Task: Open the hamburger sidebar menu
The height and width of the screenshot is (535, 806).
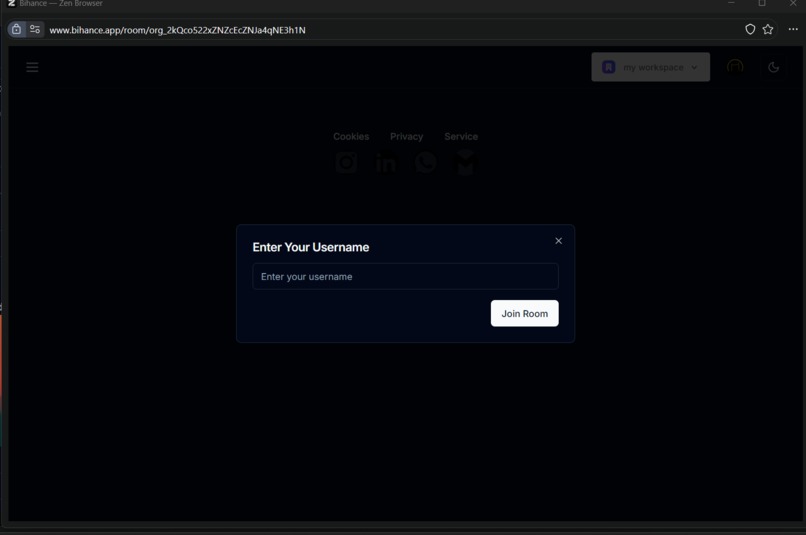Action: 32,67
